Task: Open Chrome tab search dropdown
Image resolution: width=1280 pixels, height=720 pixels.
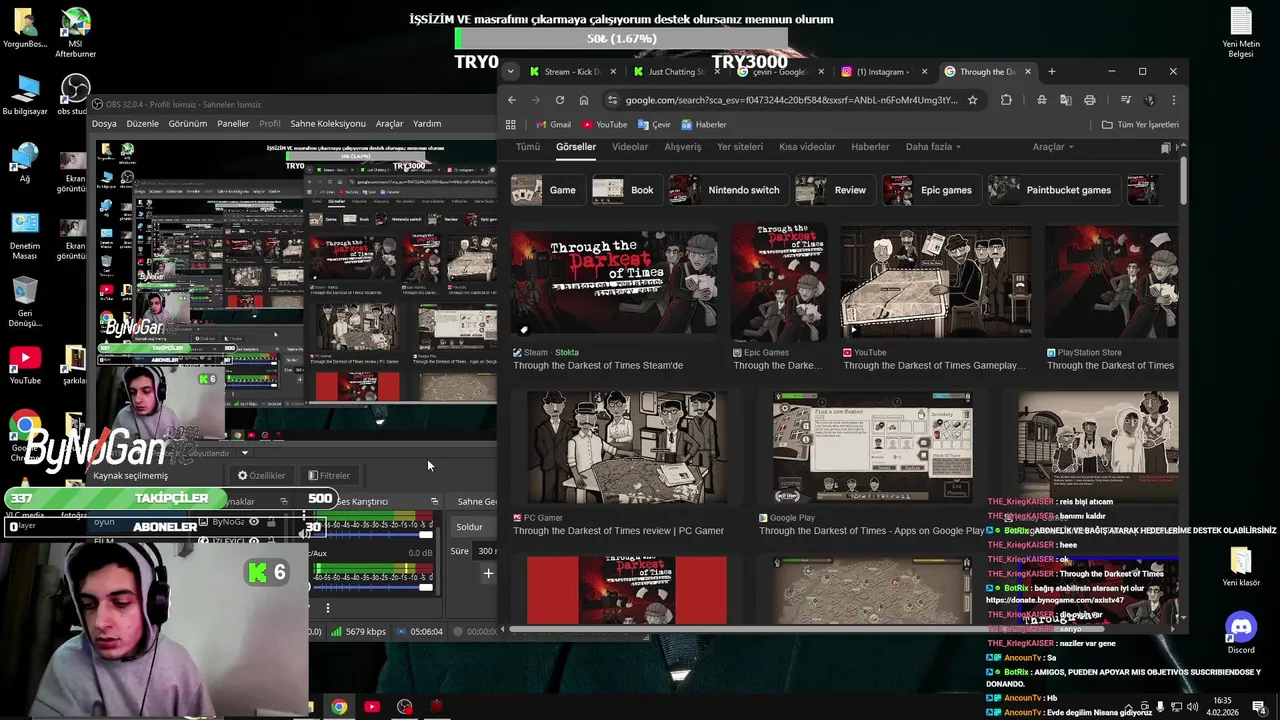Action: (x=511, y=71)
